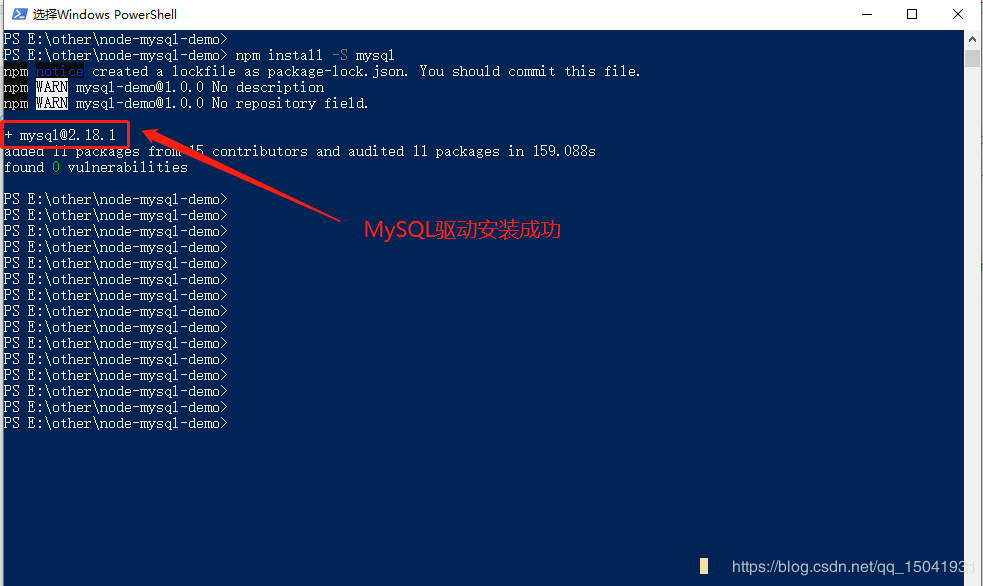Maximize the PowerShell window
The width and height of the screenshot is (983, 586).
[912, 14]
